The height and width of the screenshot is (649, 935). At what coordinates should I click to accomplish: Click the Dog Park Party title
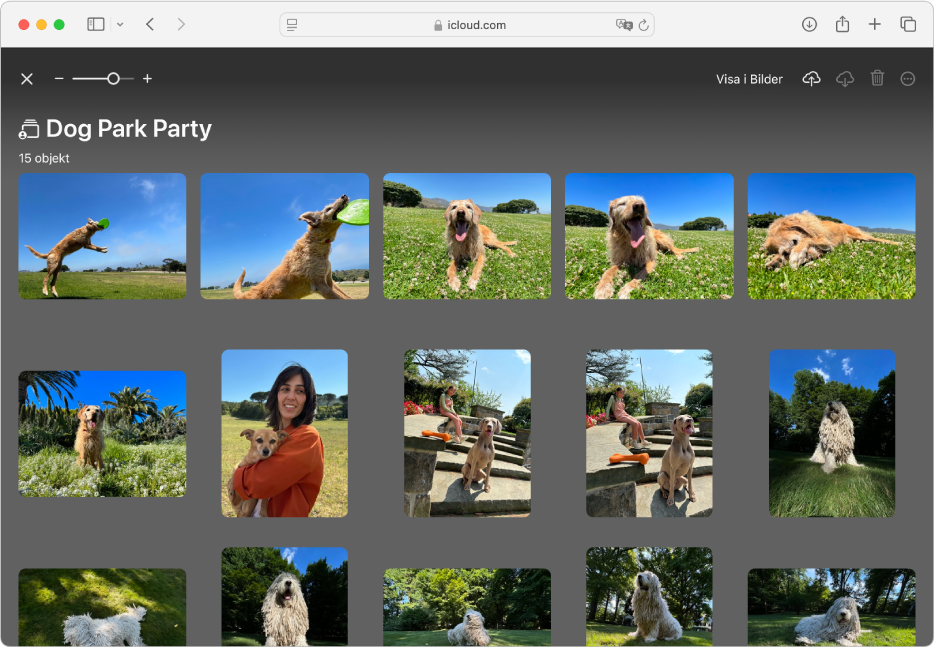129,129
